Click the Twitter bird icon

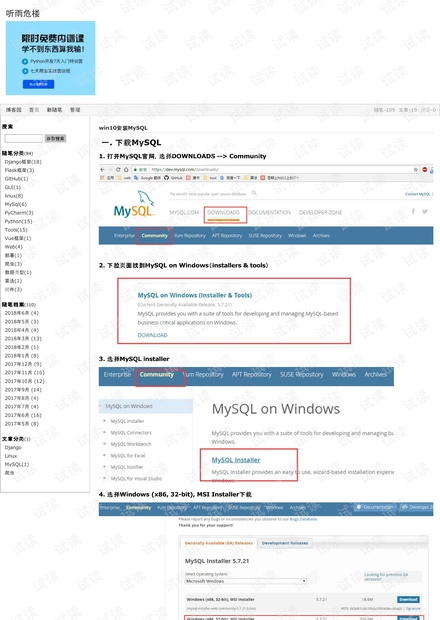coord(425,211)
